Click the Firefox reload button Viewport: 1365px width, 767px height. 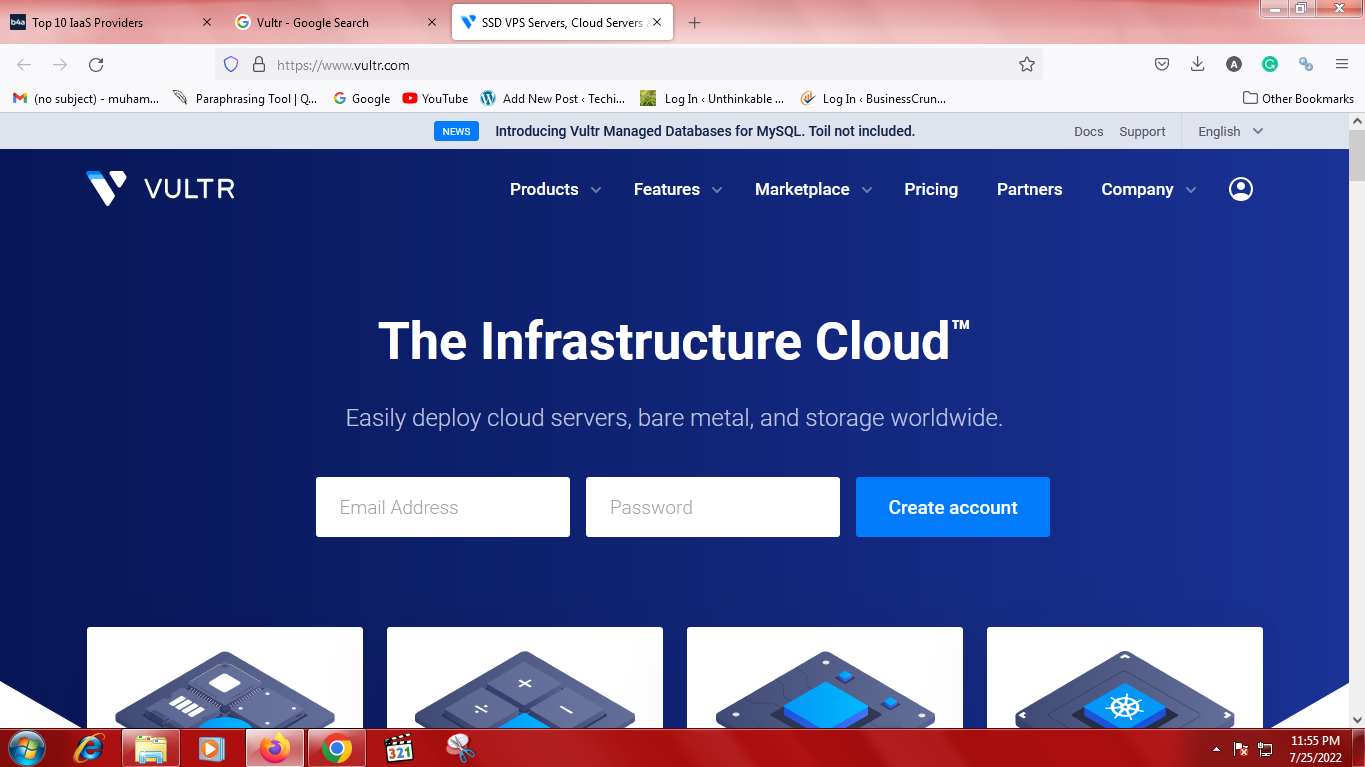[96, 65]
